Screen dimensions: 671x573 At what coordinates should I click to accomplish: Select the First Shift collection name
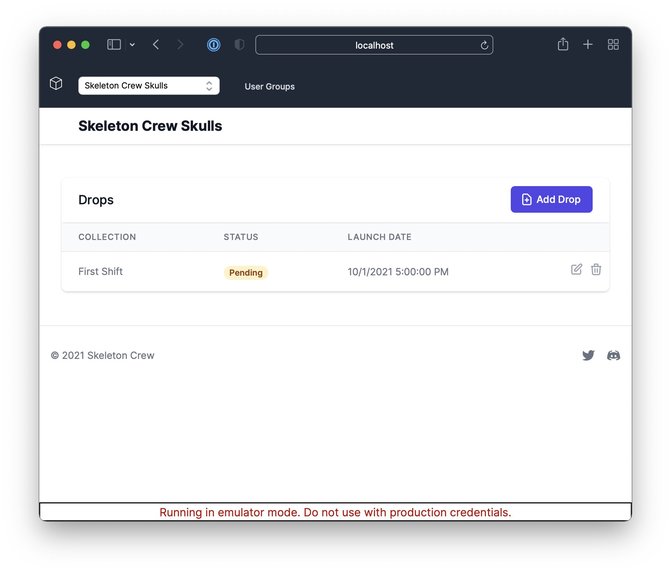click(x=100, y=271)
